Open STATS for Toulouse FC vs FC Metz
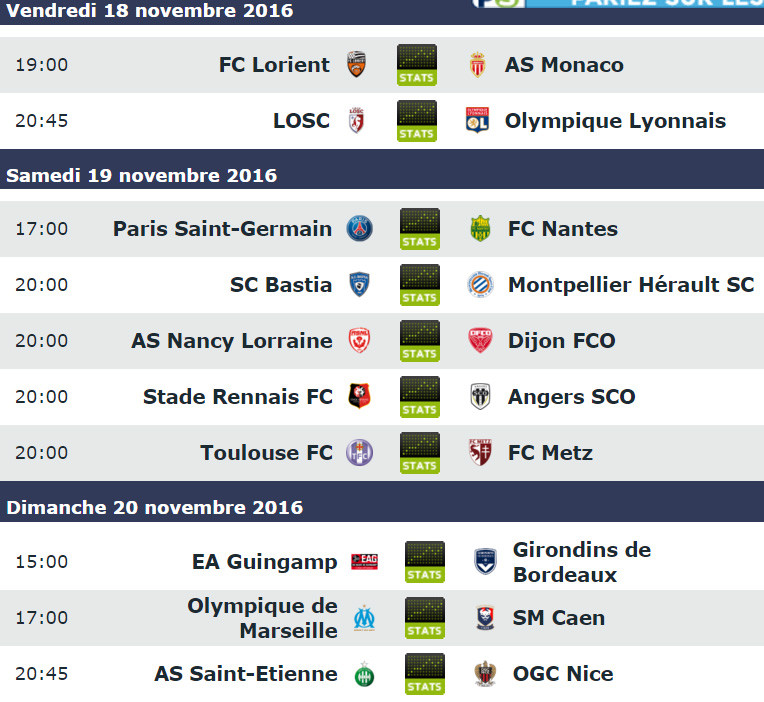Image resolution: width=764 pixels, height=702 pixels. click(420, 453)
